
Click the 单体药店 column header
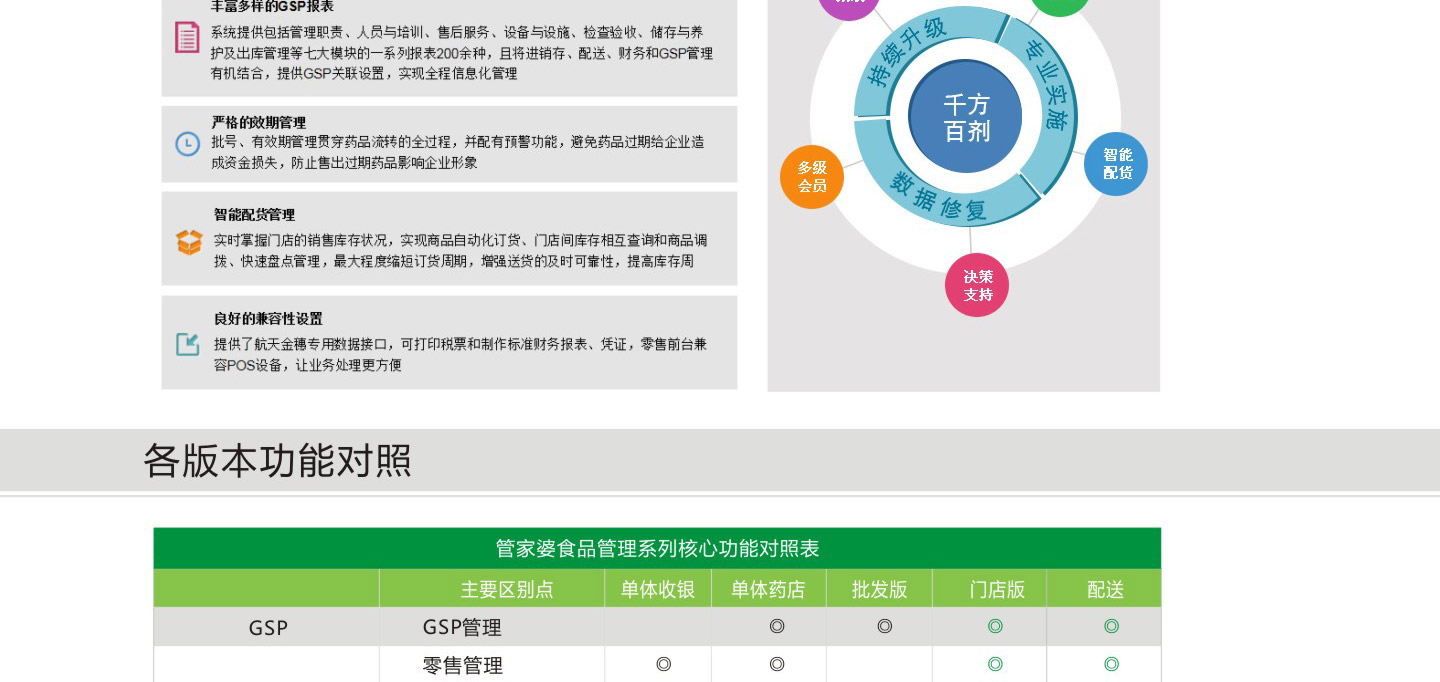[x=768, y=590]
